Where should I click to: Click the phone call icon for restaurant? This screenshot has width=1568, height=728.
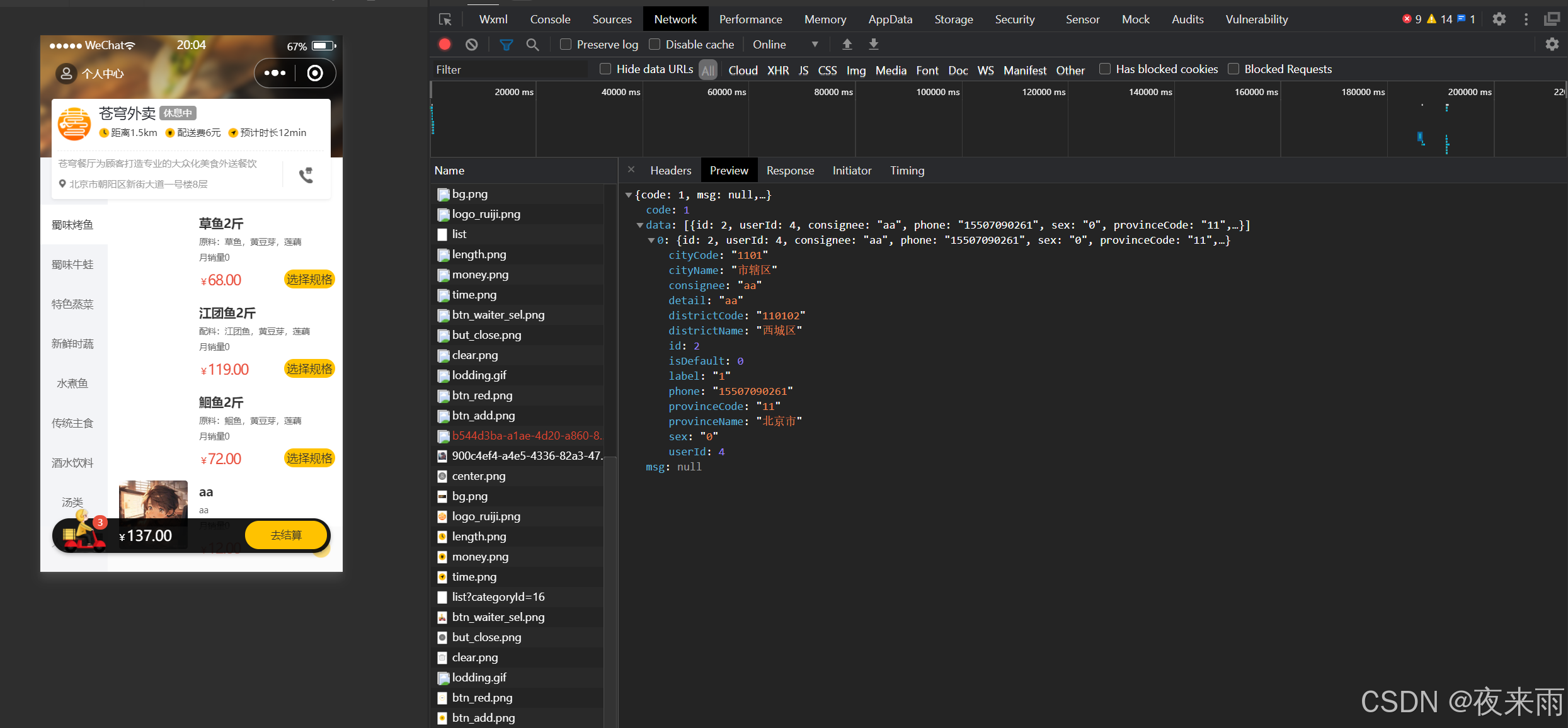tap(306, 175)
